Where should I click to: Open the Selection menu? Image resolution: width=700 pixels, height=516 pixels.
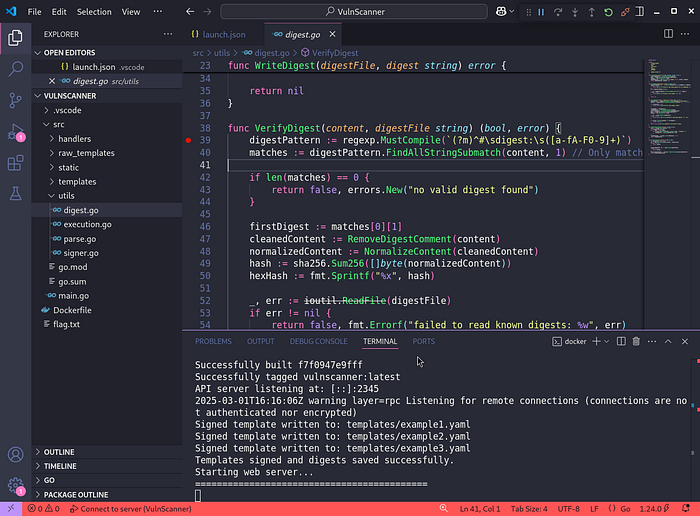click(94, 12)
